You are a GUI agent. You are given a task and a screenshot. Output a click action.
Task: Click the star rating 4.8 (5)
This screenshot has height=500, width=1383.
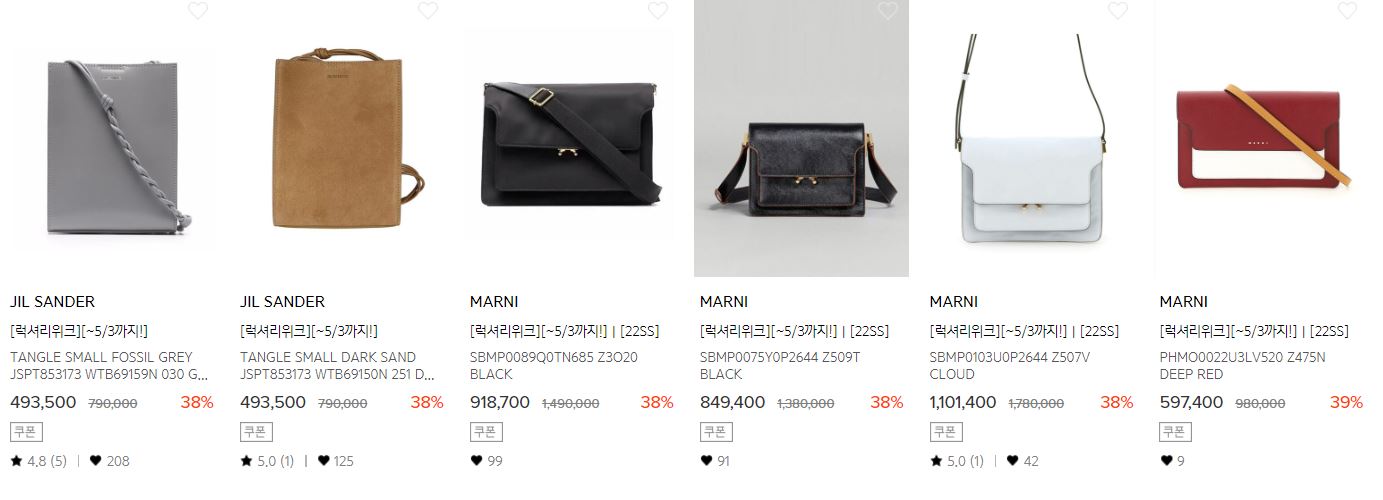(x=39, y=461)
